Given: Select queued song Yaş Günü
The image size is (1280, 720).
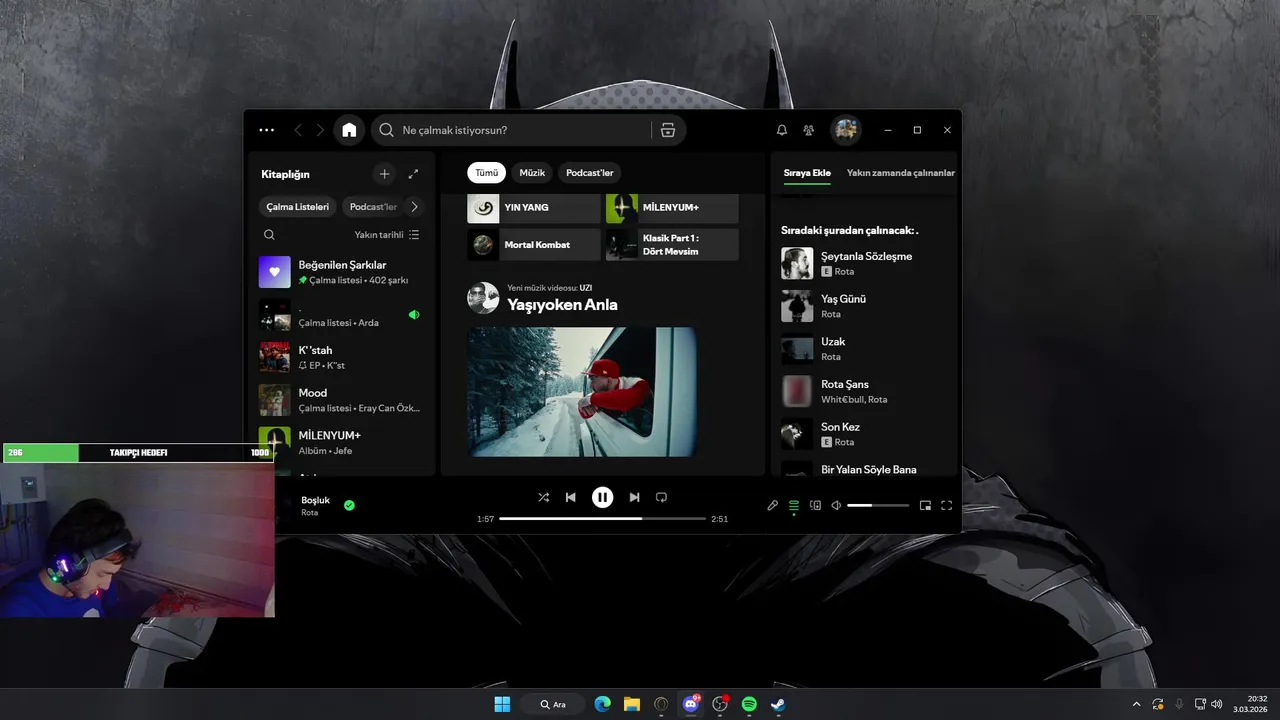Looking at the screenshot, I should coord(866,306).
